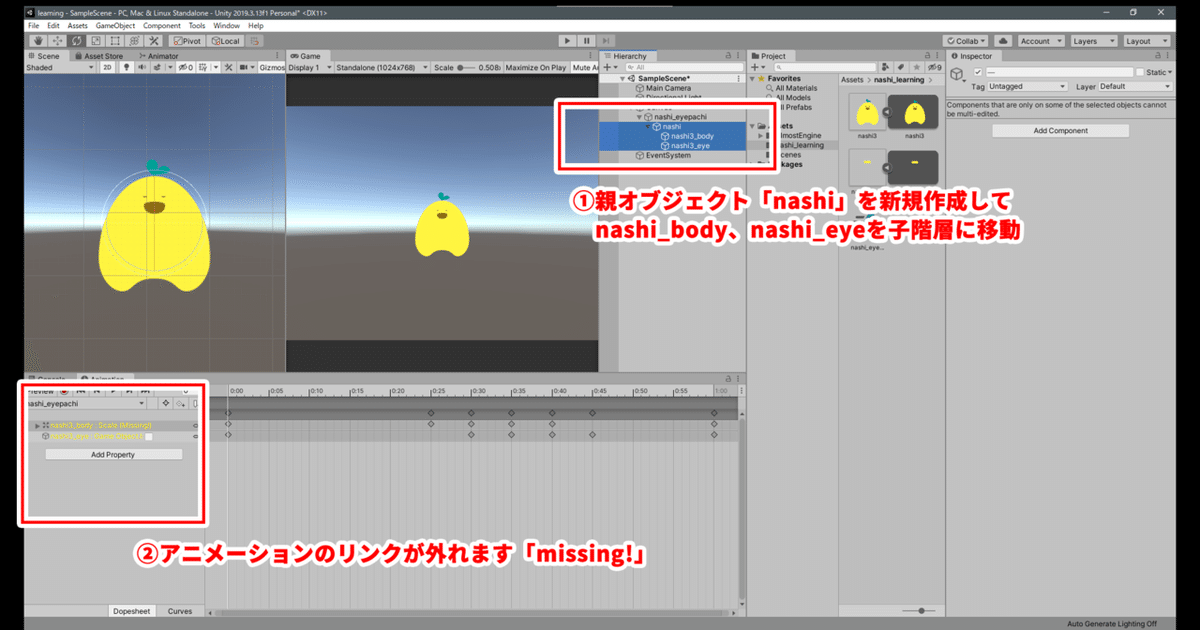Image resolution: width=1200 pixels, height=630 pixels.
Task: Switch to the Animator tab
Action: 157,56
